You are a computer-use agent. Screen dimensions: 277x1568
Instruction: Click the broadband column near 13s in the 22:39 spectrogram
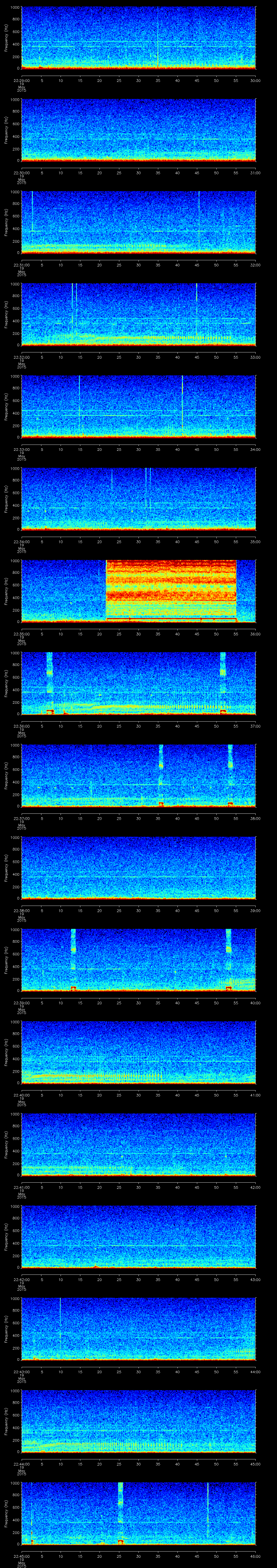point(73,959)
